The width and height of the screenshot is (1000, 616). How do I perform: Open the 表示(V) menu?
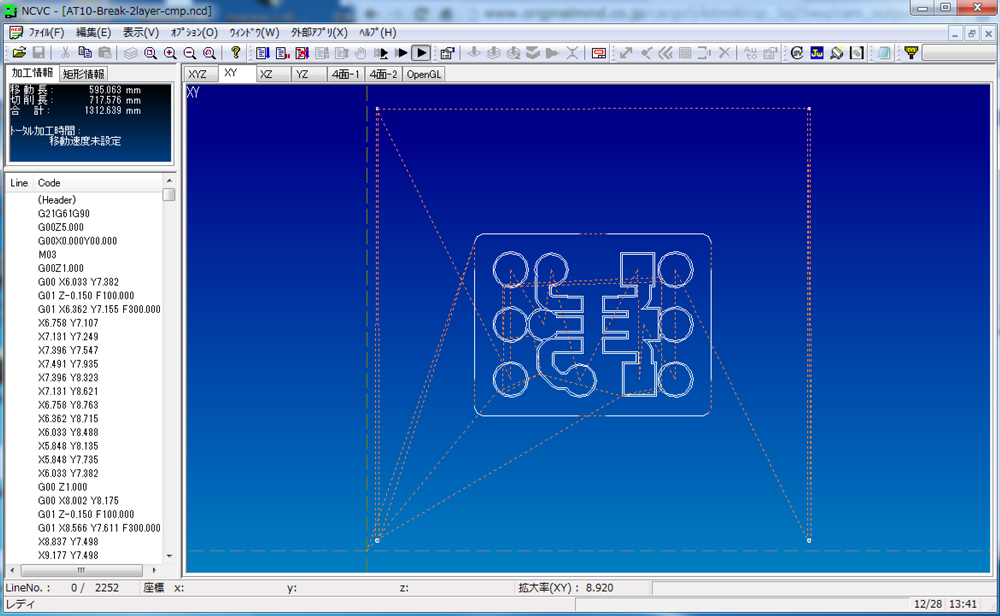[x=140, y=32]
